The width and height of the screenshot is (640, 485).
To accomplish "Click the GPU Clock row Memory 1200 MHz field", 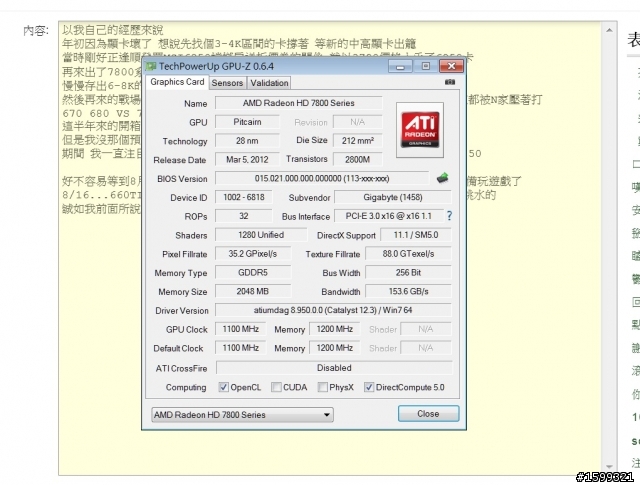I will click(x=334, y=329).
